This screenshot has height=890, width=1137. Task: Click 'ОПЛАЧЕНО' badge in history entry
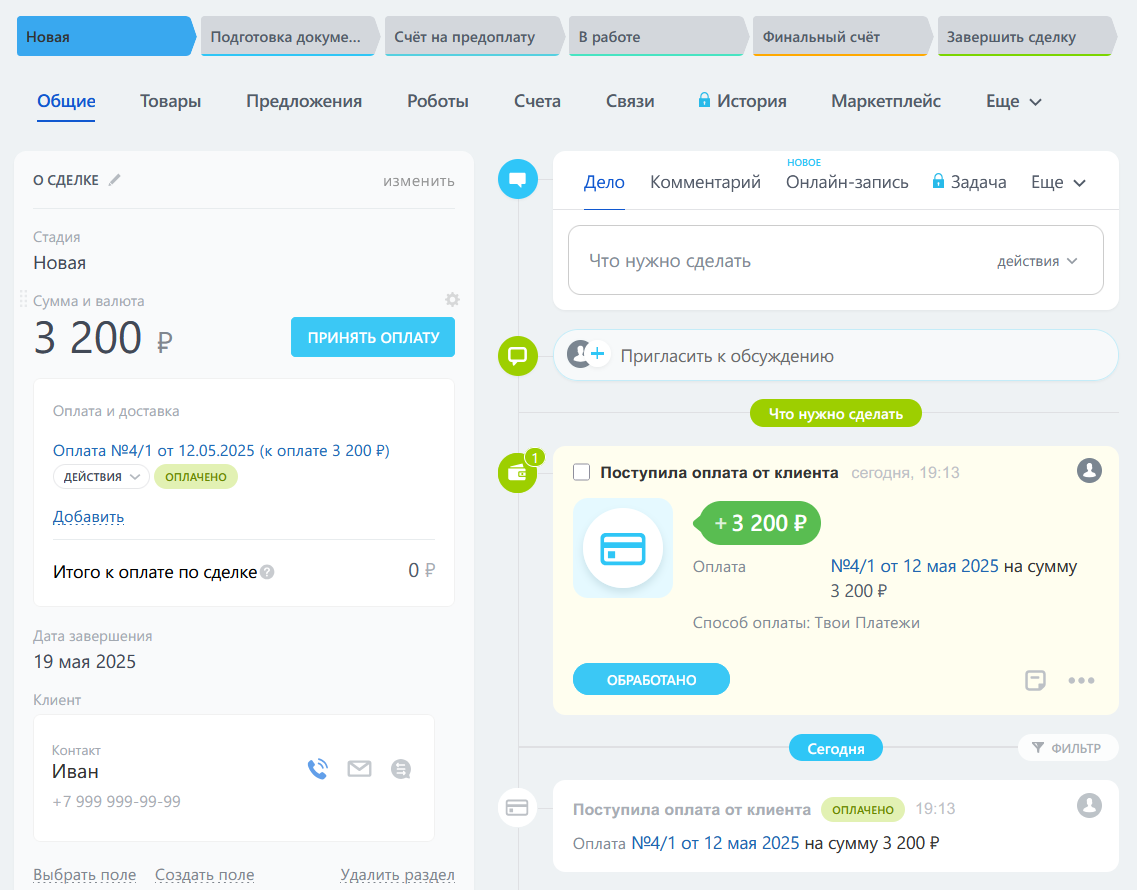863,809
